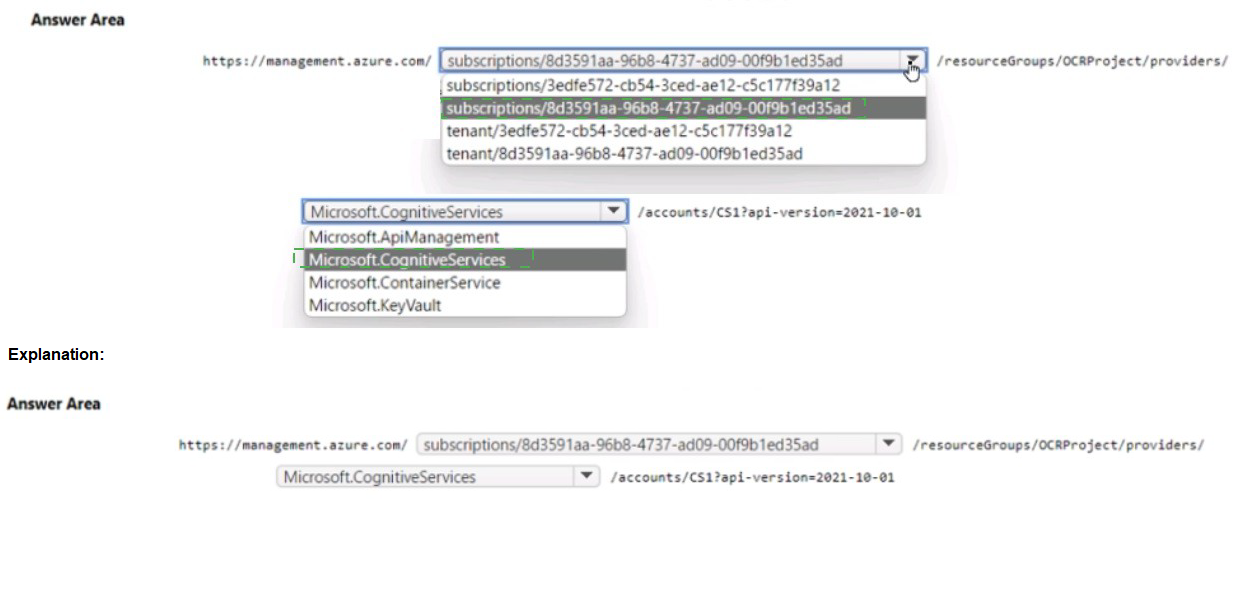Click the provider dropdown arrow under Explanation
Image resolution: width=1242 pixels, height=594 pixels.
point(587,477)
